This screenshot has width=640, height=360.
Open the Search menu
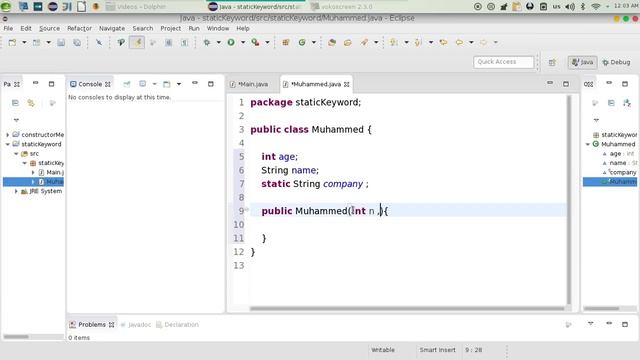143,29
